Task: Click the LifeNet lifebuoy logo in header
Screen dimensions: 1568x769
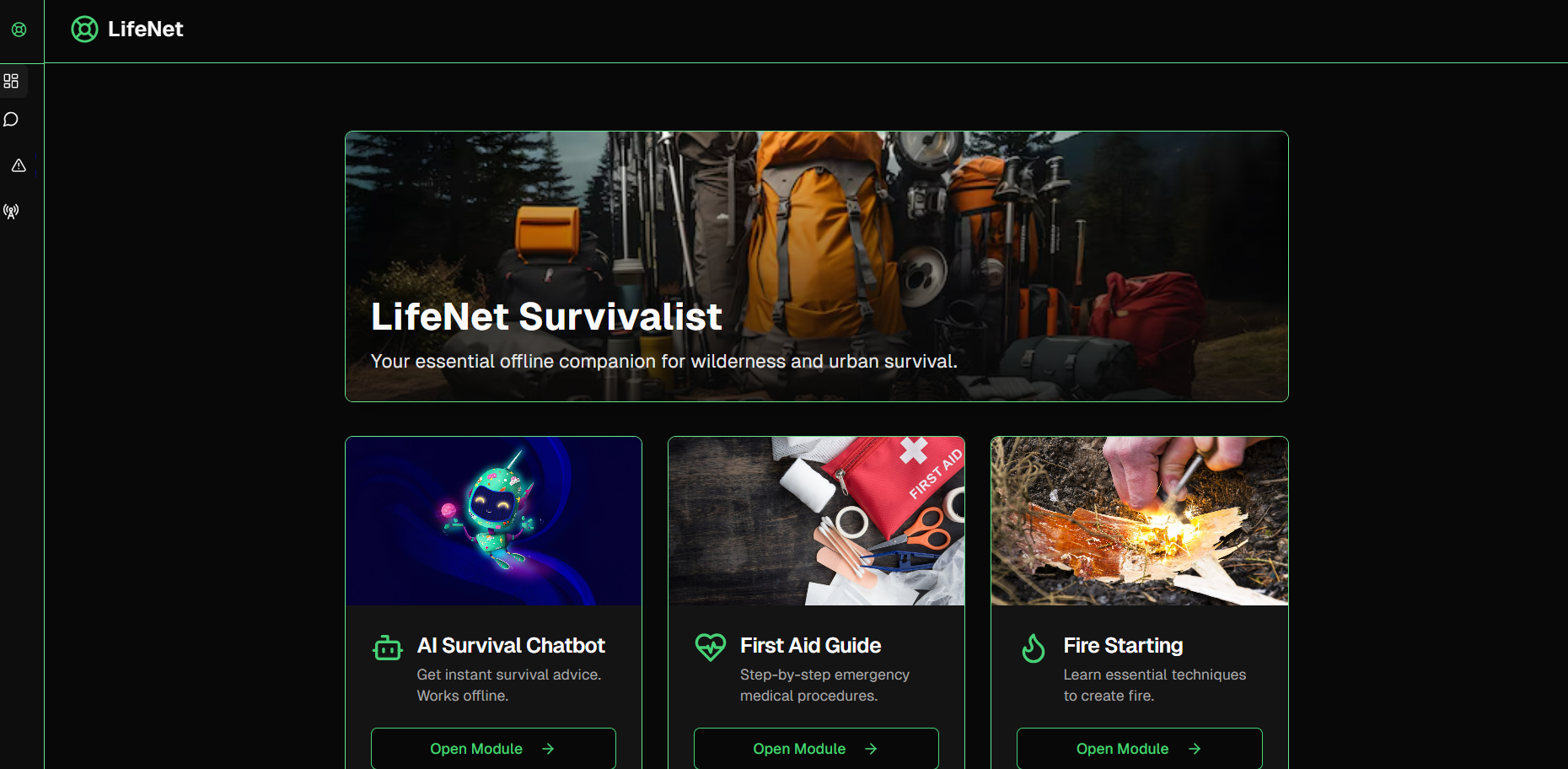Action: 84,30
